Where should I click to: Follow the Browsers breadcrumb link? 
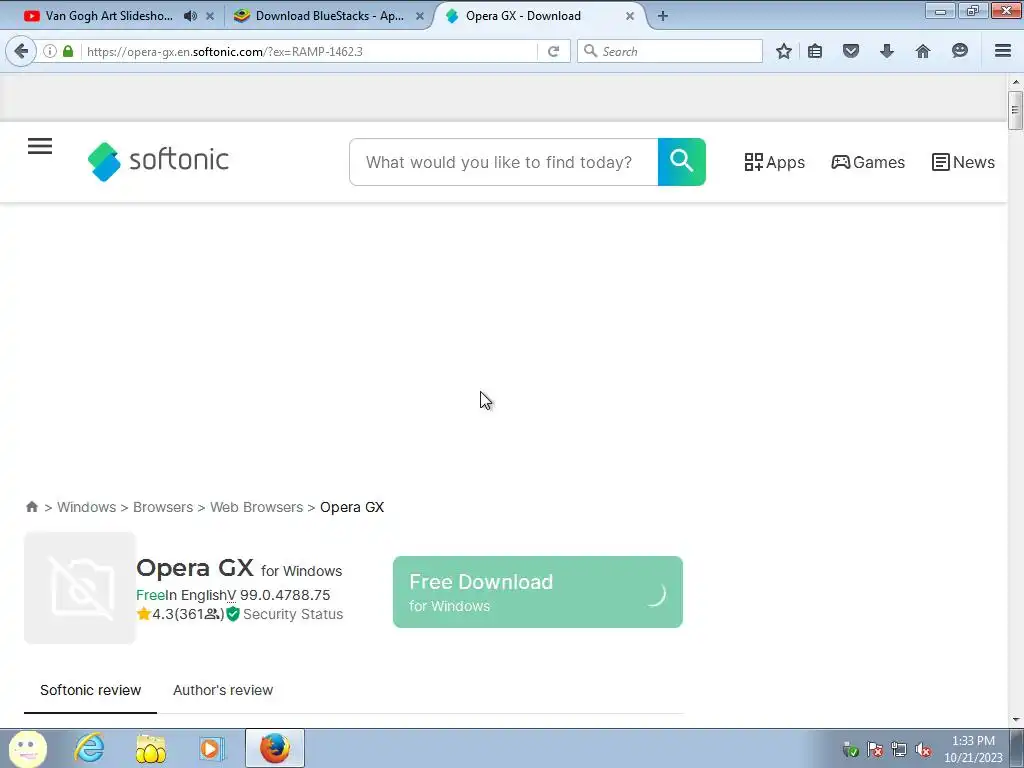163,507
